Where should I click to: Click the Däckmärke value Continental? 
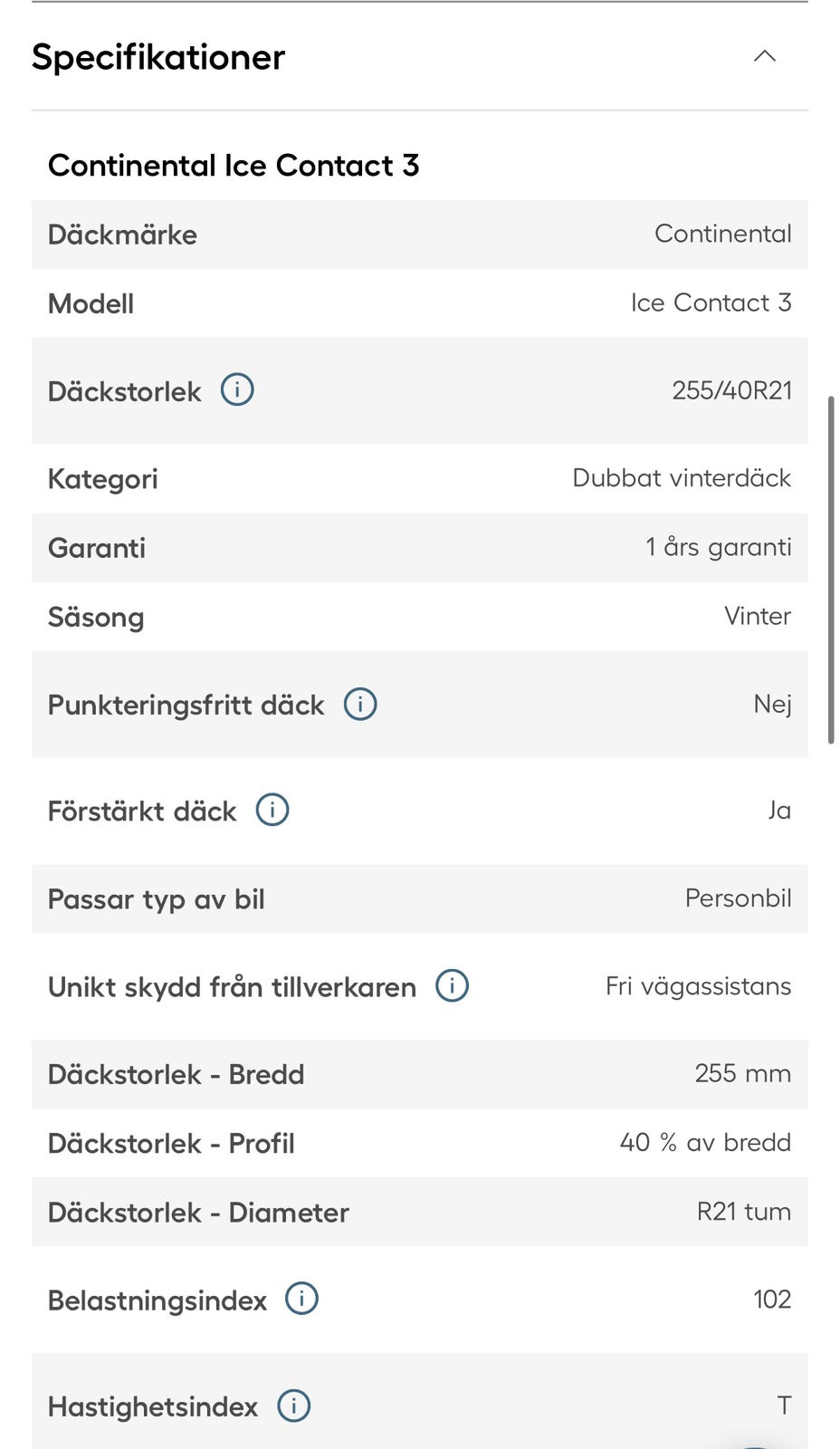tap(723, 234)
